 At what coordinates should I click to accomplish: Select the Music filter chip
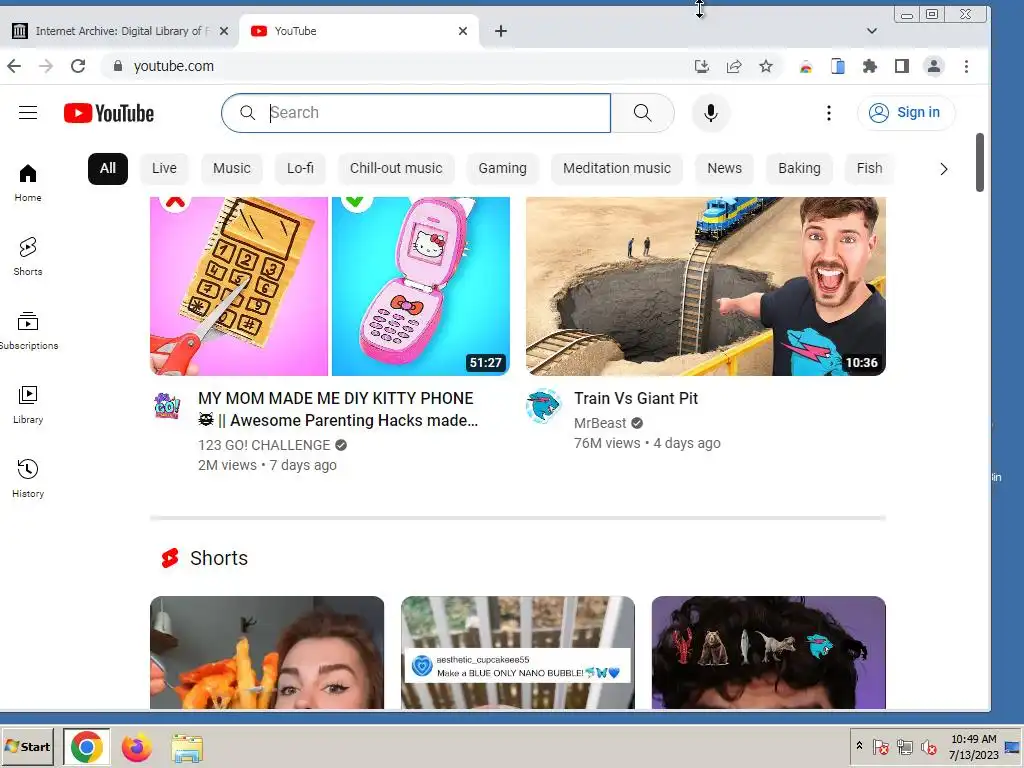click(232, 168)
